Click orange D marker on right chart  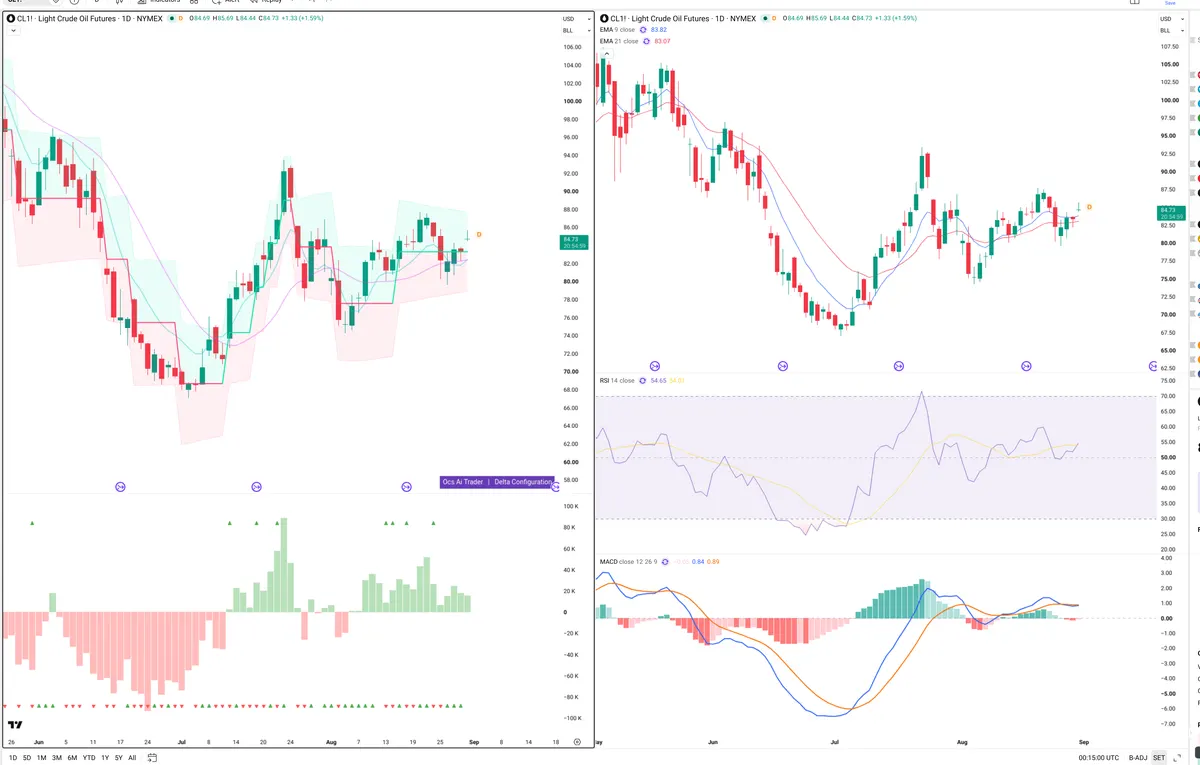click(1089, 207)
